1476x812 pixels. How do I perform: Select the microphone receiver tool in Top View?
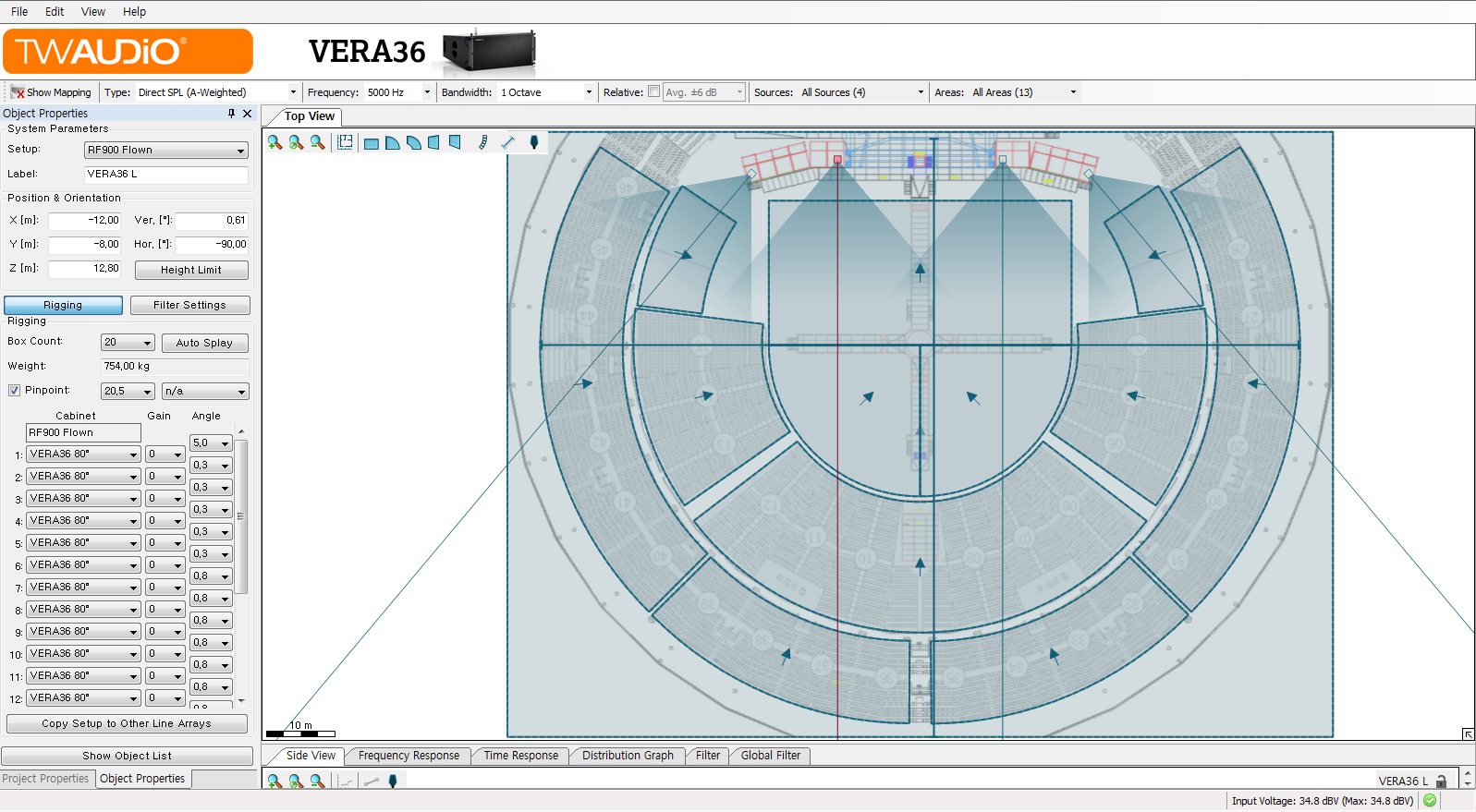tap(533, 142)
